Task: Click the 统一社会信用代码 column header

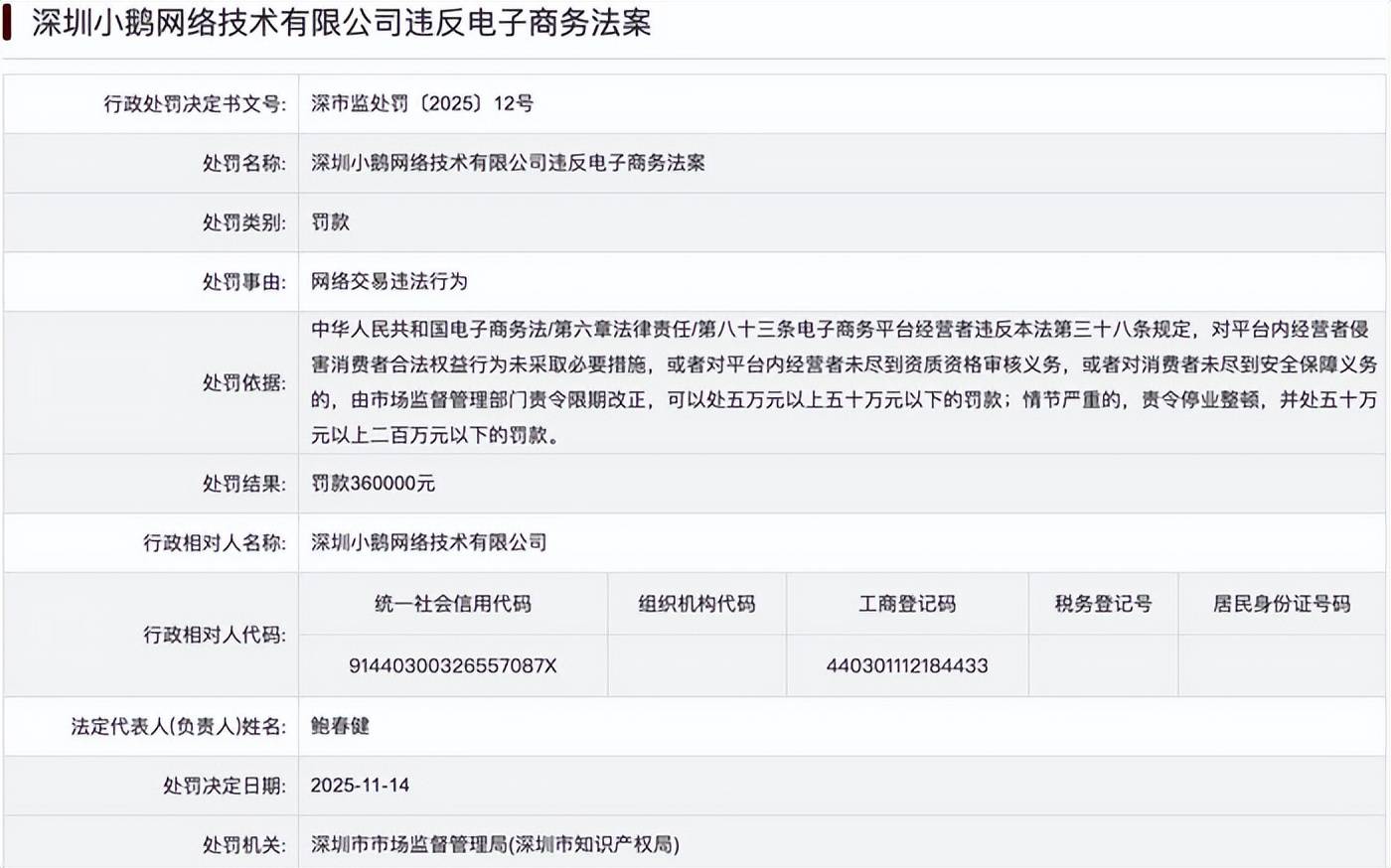Action: 452,604
